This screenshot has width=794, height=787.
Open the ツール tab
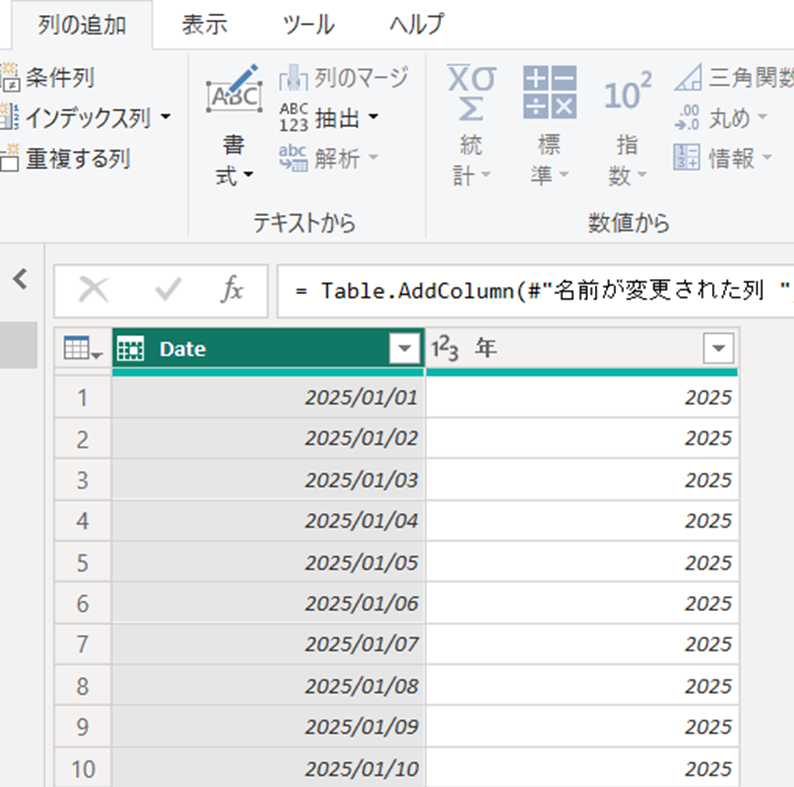click(x=308, y=25)
